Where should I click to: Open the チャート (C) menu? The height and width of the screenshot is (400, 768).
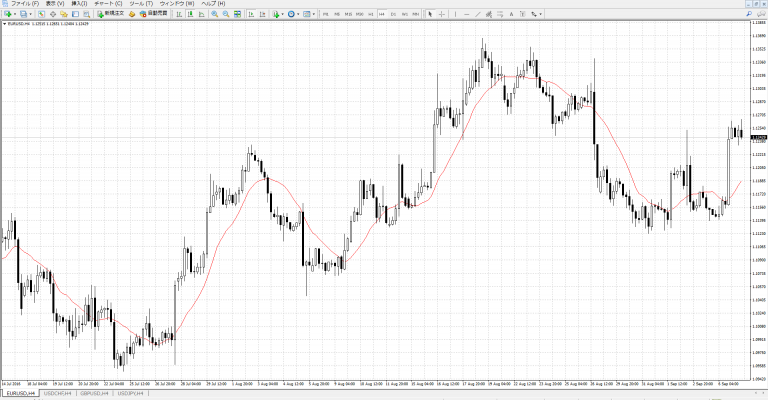[108, 4]
